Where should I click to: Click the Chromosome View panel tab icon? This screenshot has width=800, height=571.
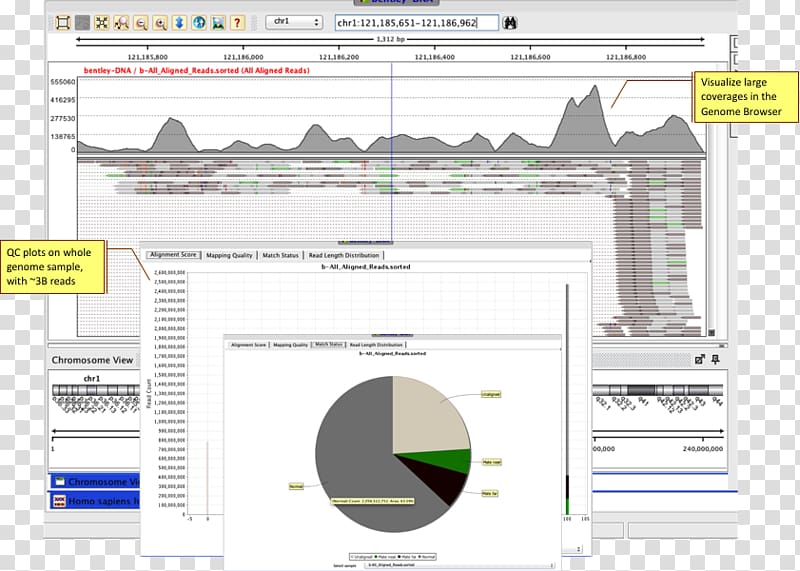[x=60, y=481]
